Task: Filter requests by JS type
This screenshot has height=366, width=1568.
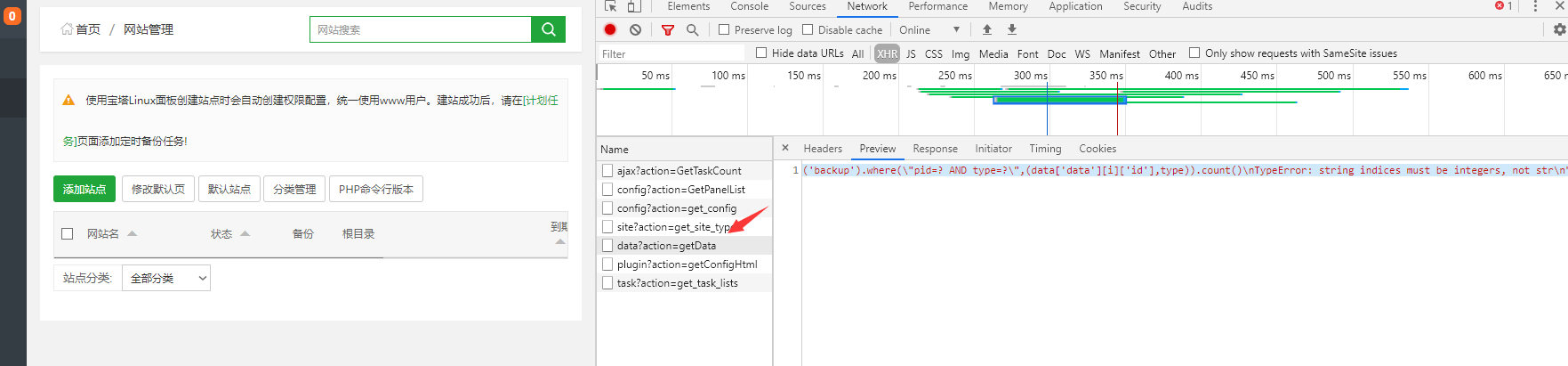Action: coord(911,53)
